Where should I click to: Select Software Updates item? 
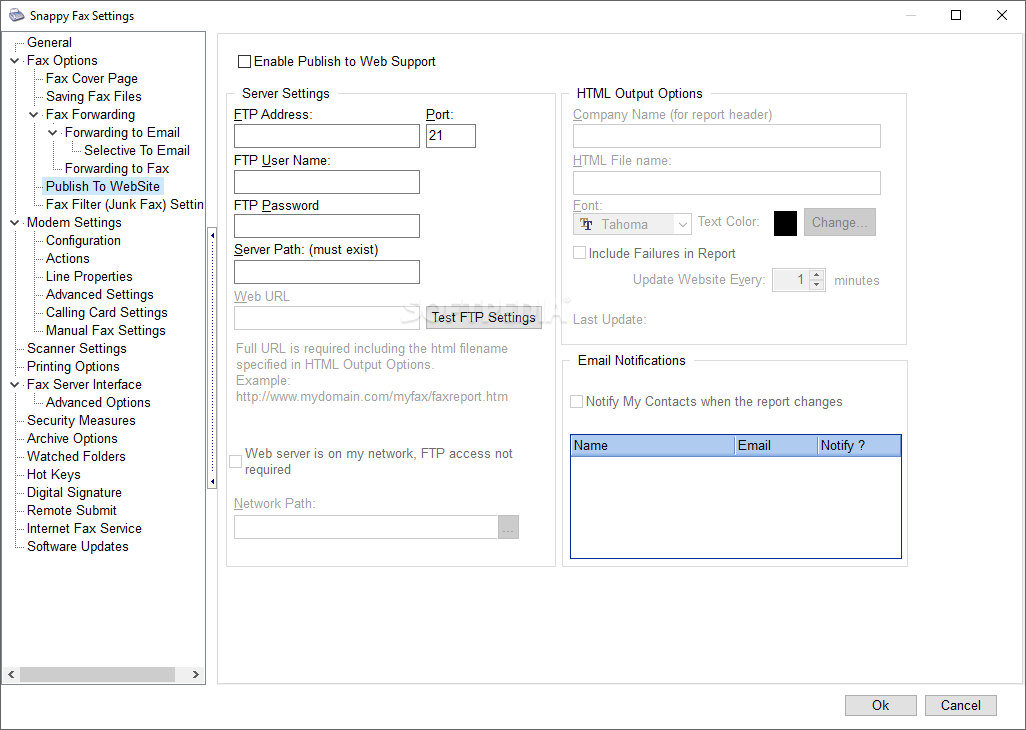77,546
